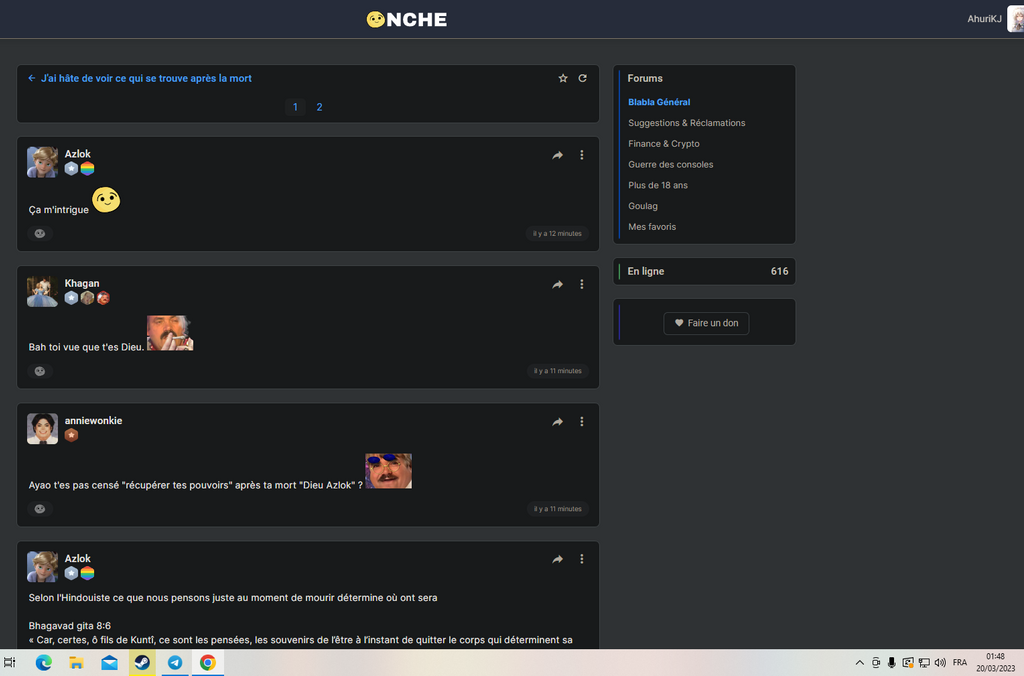This screenshot has height=676, width=1024.
Task: React to Azlok's 'Ça m'intrigue' post
Action: point(40,234)
